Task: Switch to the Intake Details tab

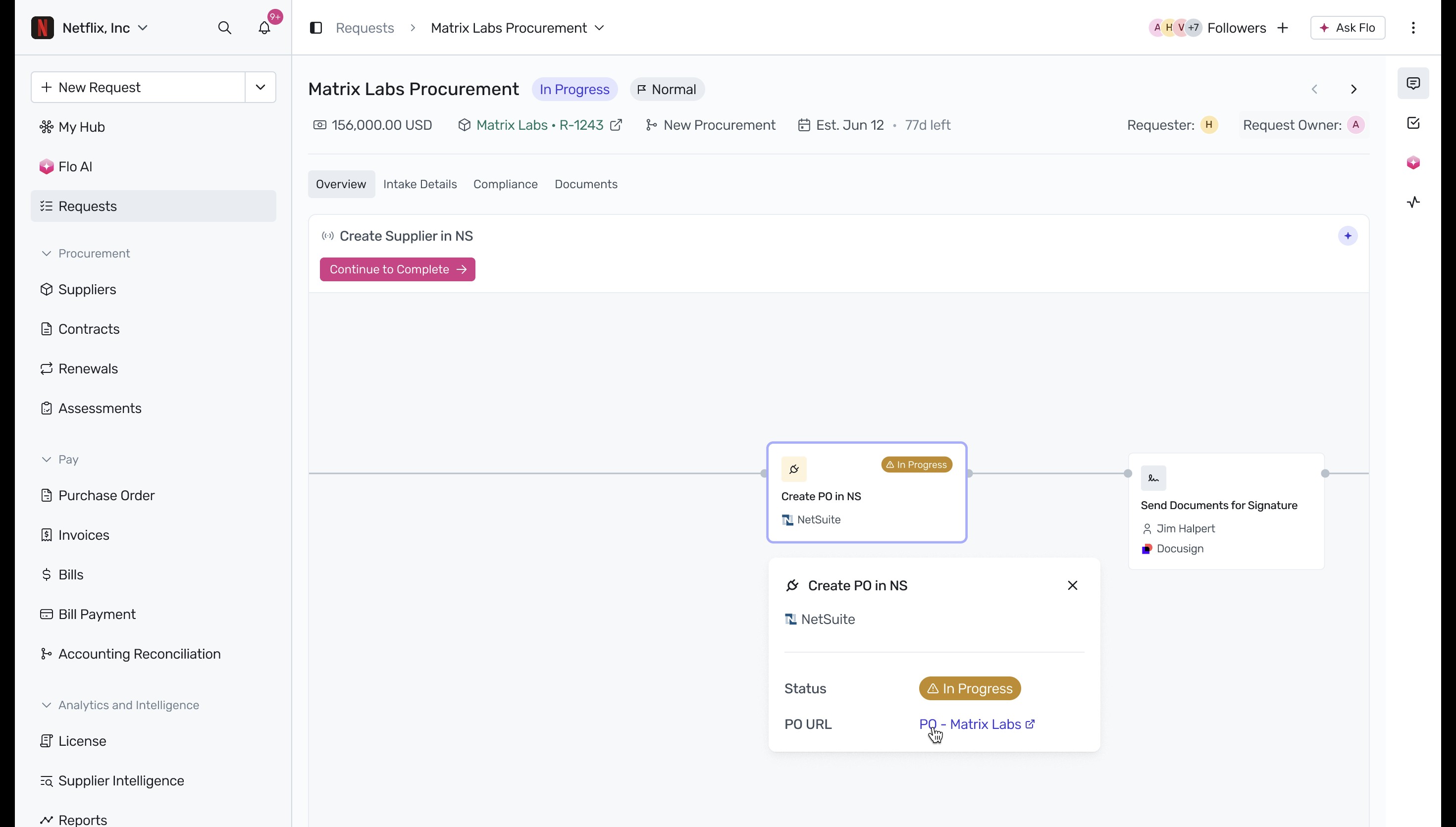Action: coord(419,184)
